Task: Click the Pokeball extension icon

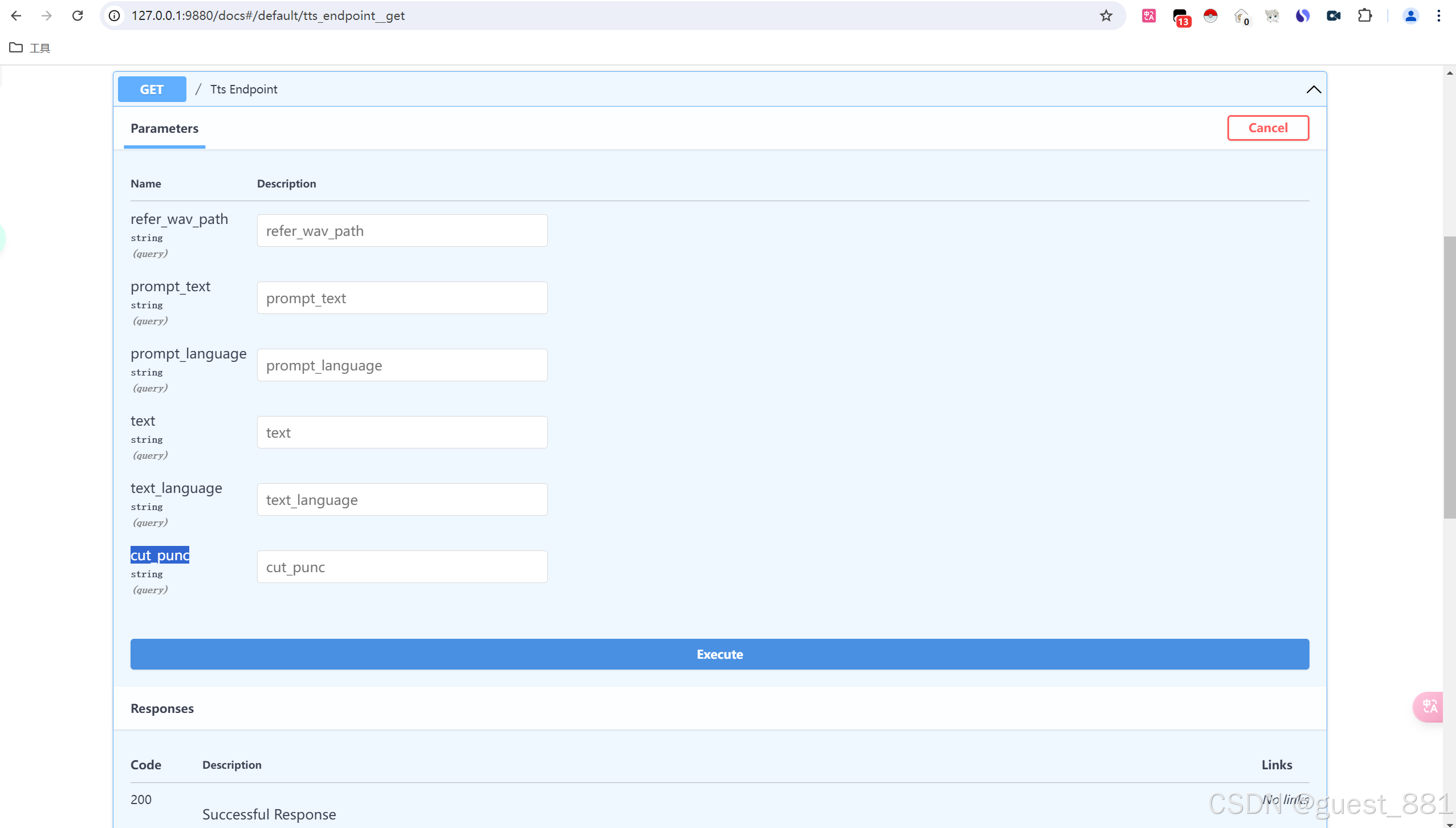Action: pos(1210,15)
